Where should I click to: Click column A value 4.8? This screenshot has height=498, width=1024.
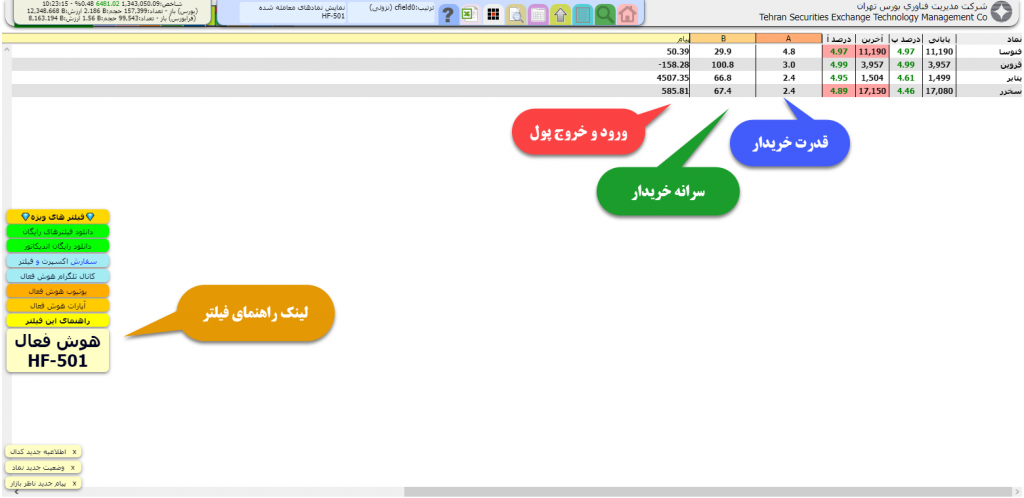coord(788,52)
